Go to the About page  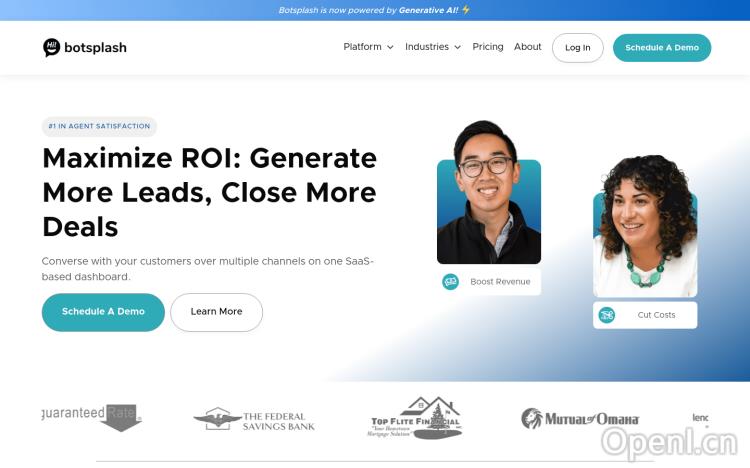[528, 47]
